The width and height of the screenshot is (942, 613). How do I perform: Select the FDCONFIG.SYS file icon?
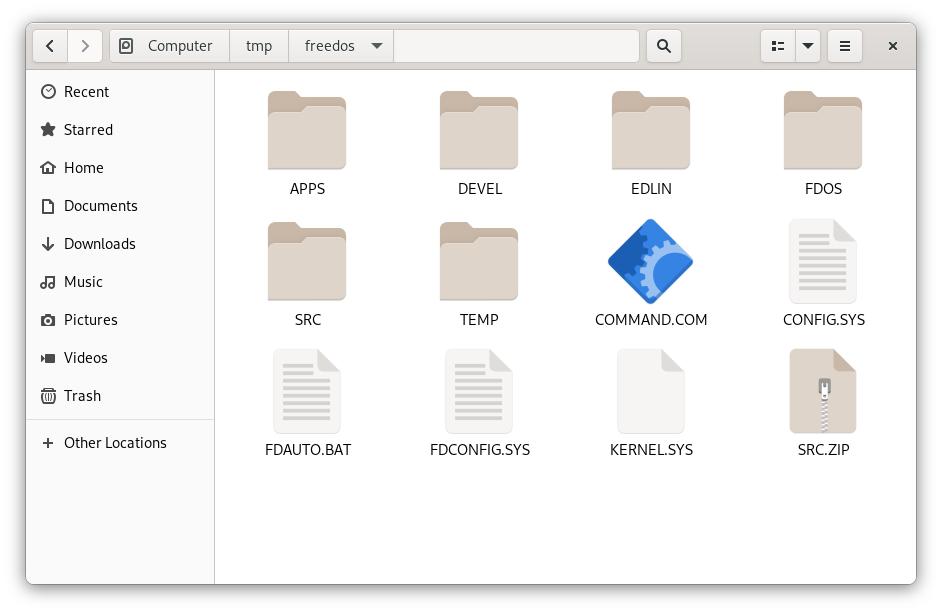pyautogui.click(x=479, y=391)
